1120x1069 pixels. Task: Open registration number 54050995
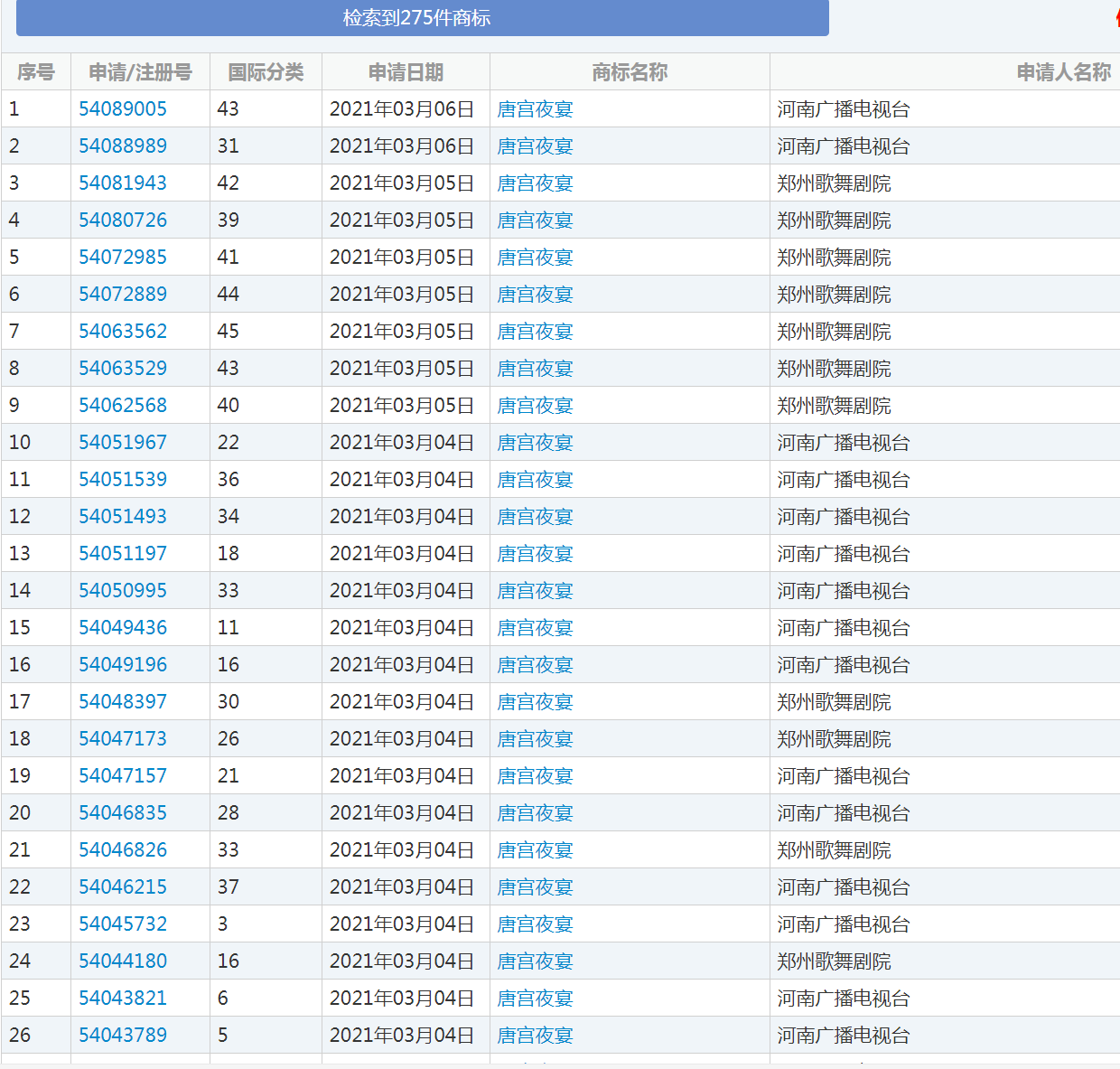point(123,591)
